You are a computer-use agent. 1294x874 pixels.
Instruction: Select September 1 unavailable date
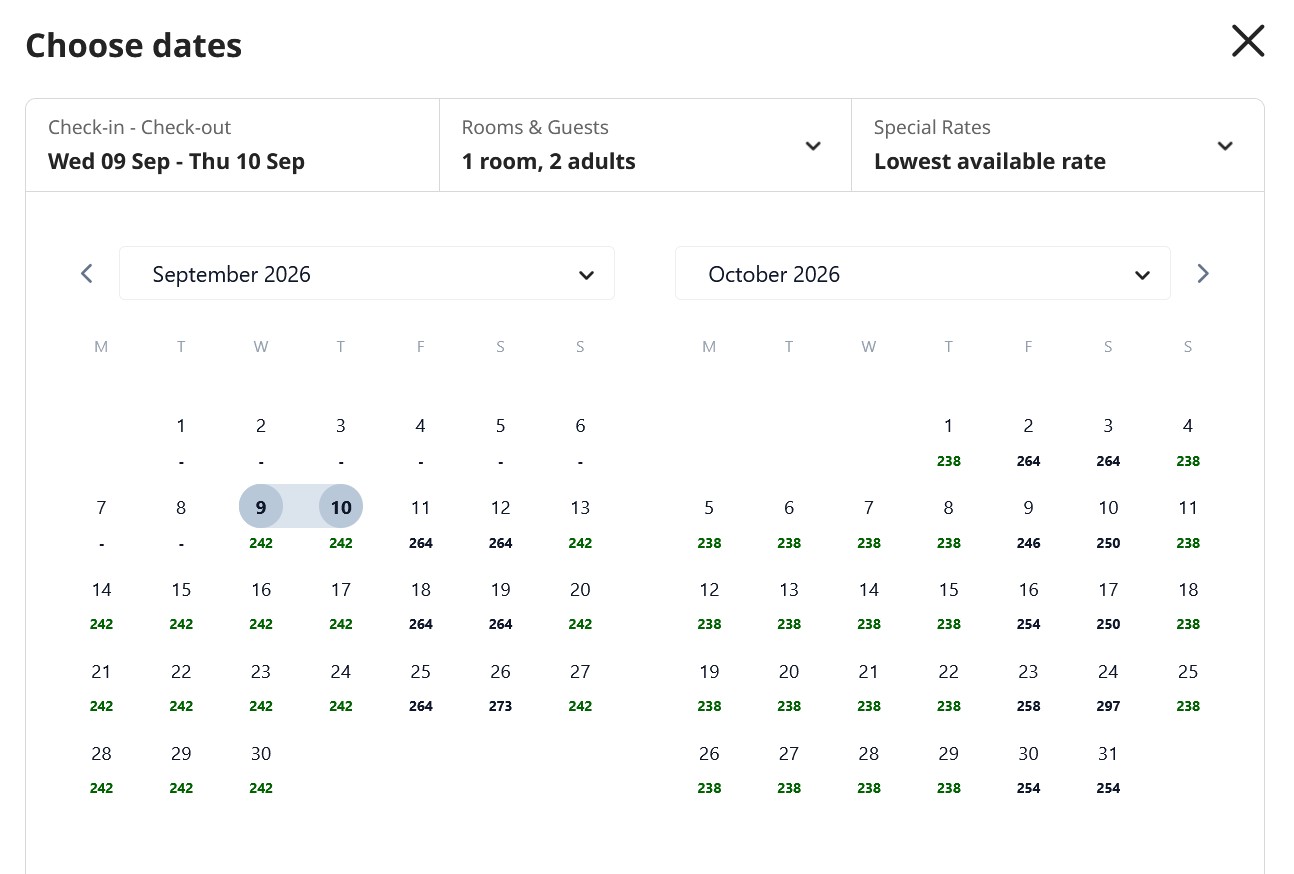point(181,440)
